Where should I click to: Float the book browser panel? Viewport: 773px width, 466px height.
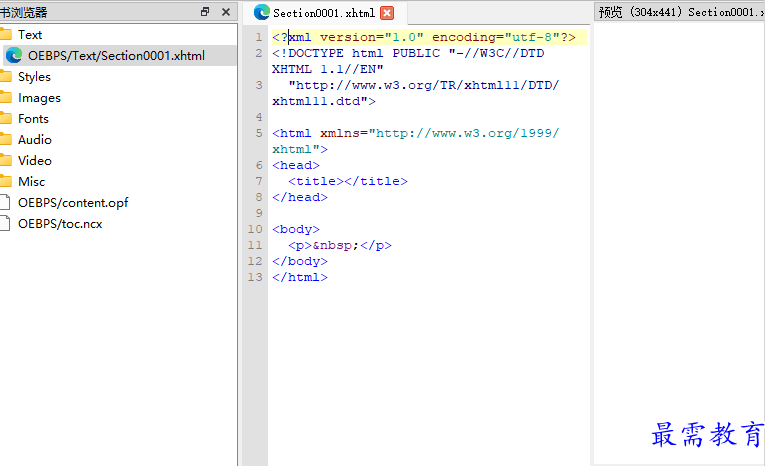click(x=206, y=12)
